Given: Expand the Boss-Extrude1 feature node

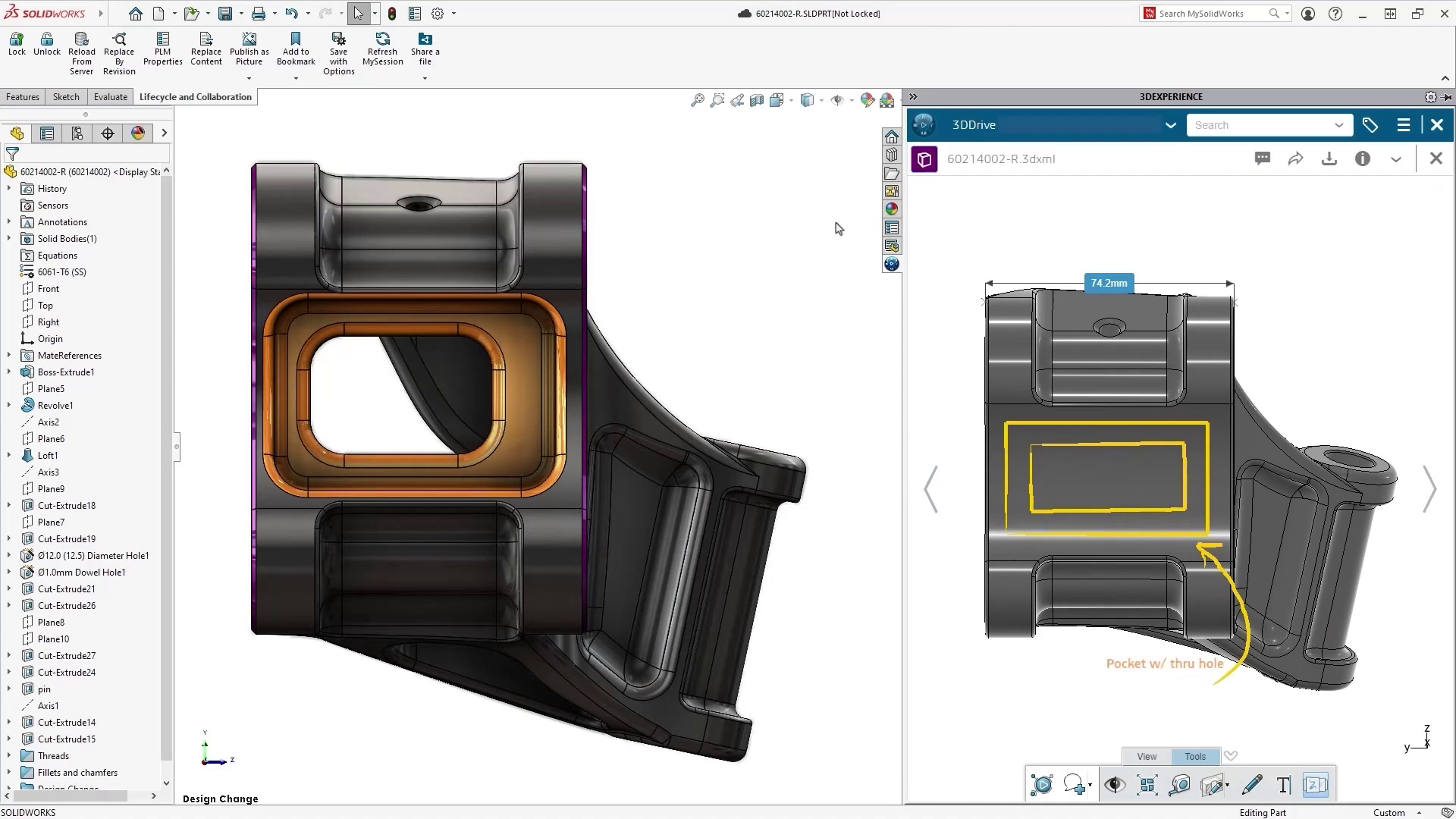Looking at the screenshot, I should coord(8,372).
